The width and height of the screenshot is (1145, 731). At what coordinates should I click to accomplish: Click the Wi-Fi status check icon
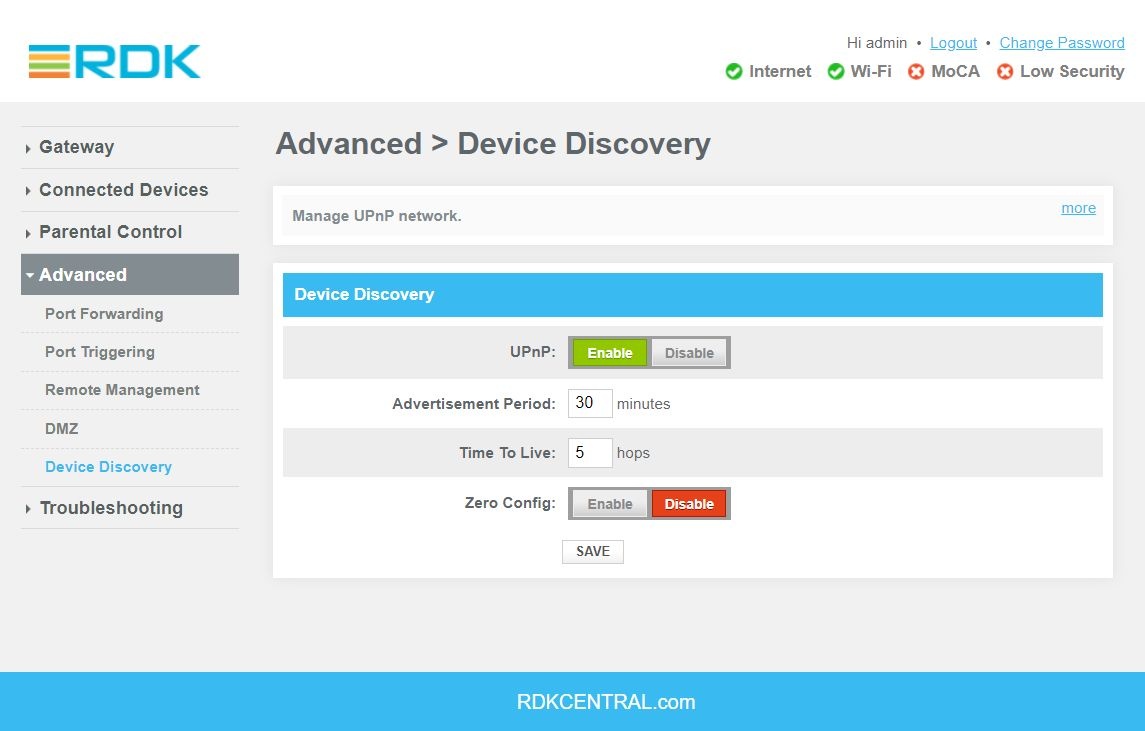click(x=836, y=72)
